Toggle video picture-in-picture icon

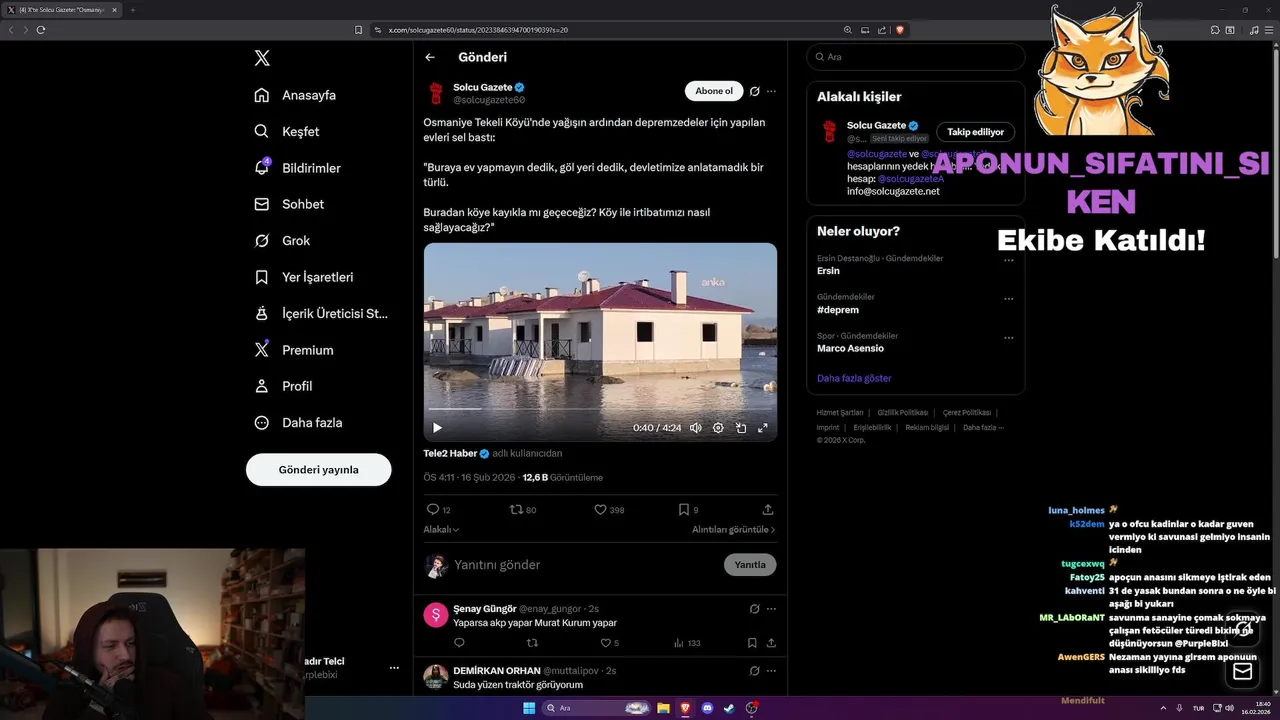pos(741,428)
